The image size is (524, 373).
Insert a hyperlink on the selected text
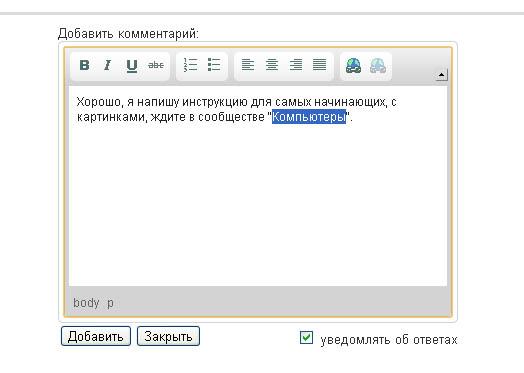coord(353,66)
